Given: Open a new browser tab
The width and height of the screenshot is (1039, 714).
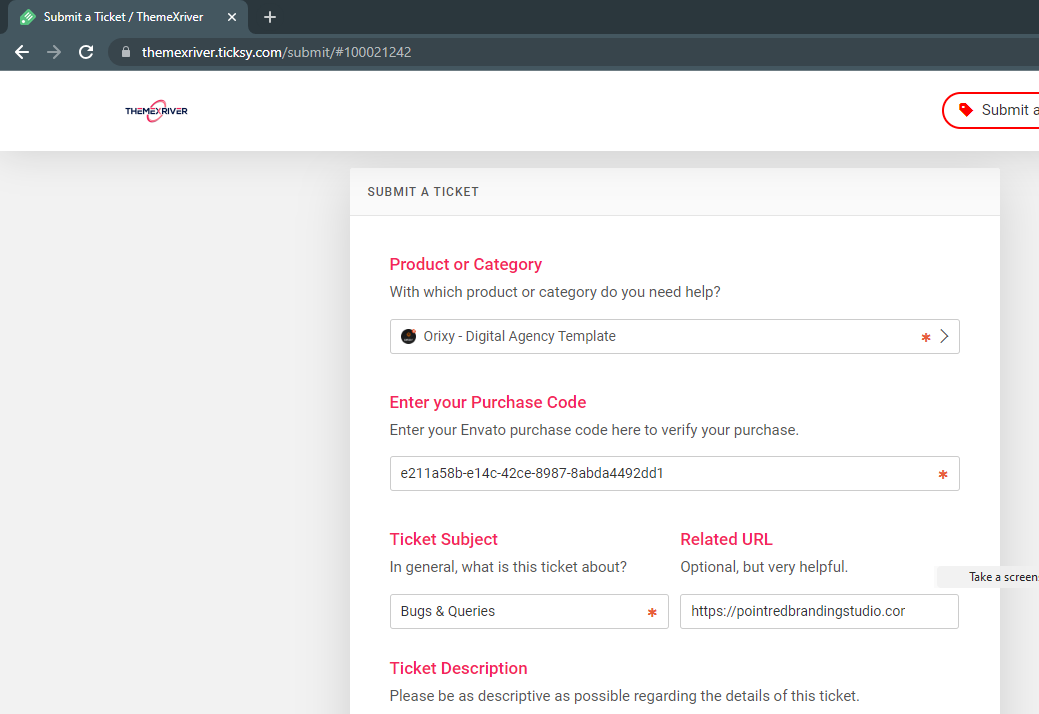Looking at the screenshot, I should [x=270, y=17].
